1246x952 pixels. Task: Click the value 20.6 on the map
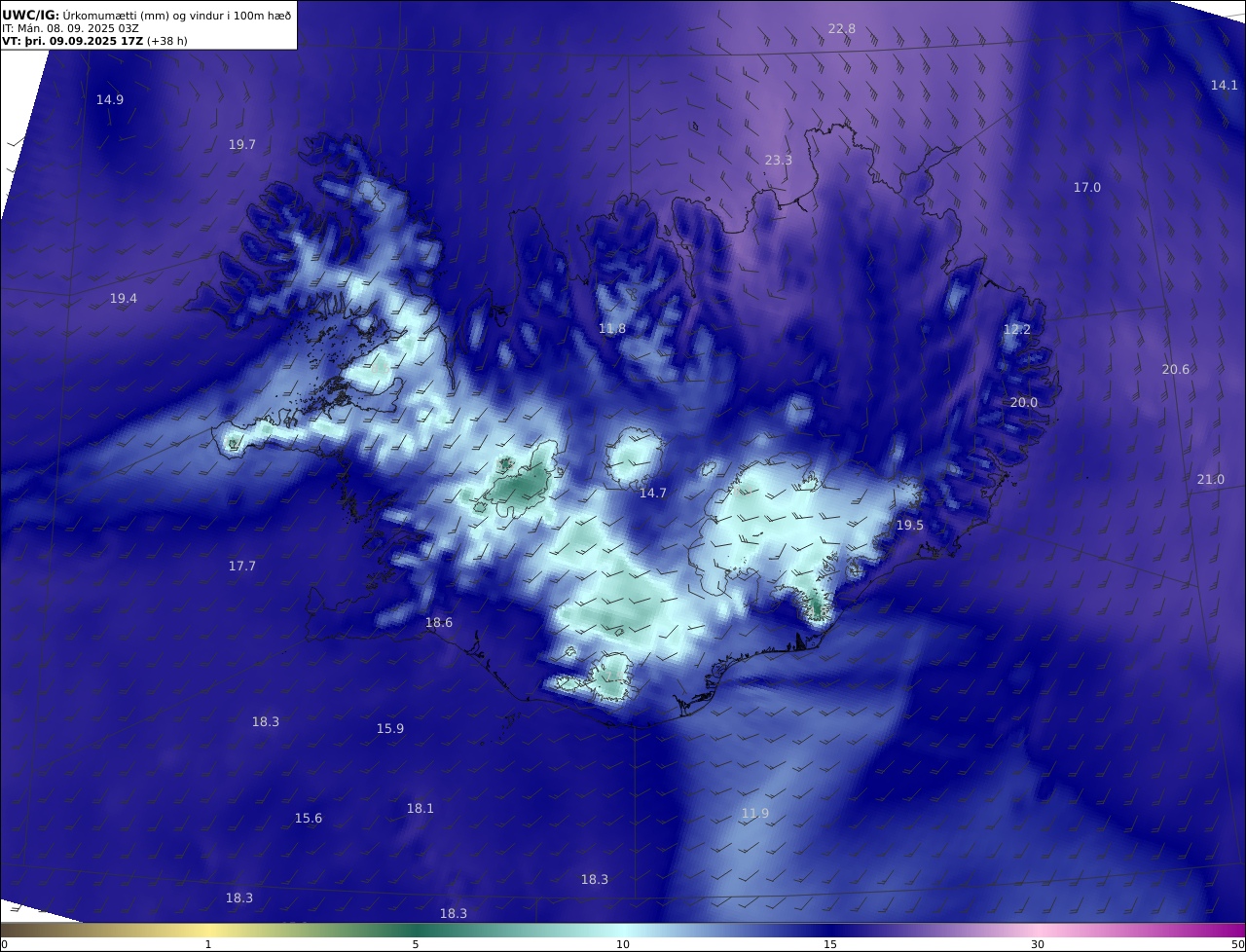click(x=1176, y=369)
